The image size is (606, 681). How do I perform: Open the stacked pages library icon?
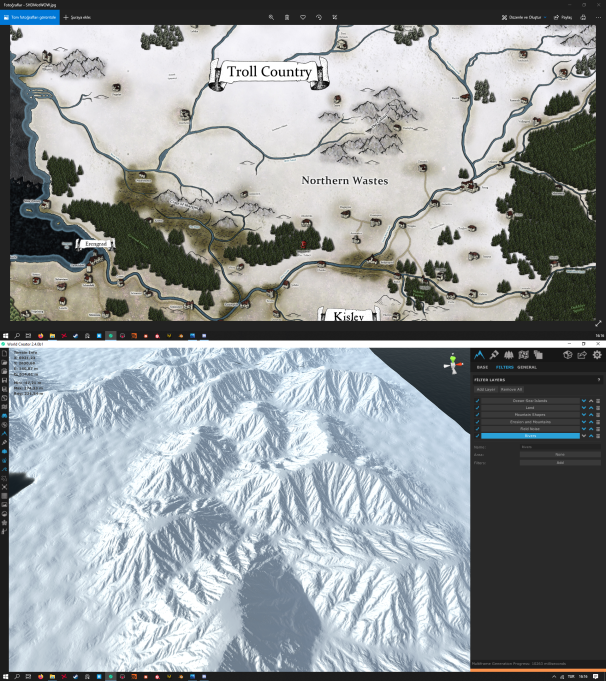(538, 355)
